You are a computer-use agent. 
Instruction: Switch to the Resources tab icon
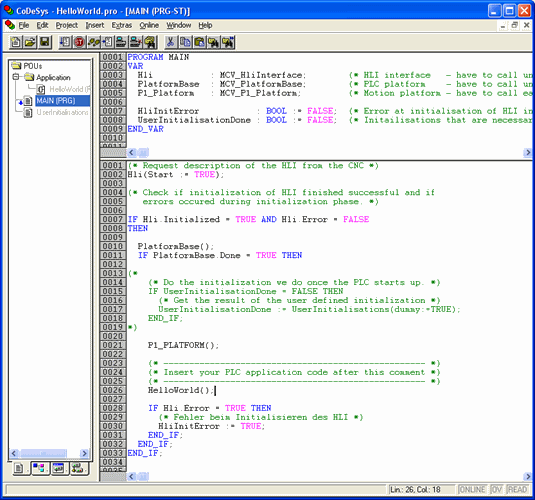coord(78,468)
